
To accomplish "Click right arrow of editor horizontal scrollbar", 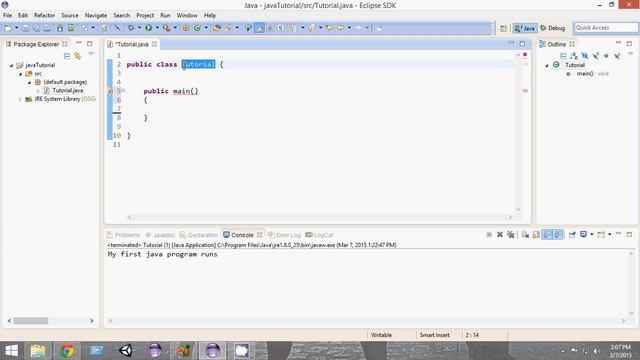I will pos(510,218).
